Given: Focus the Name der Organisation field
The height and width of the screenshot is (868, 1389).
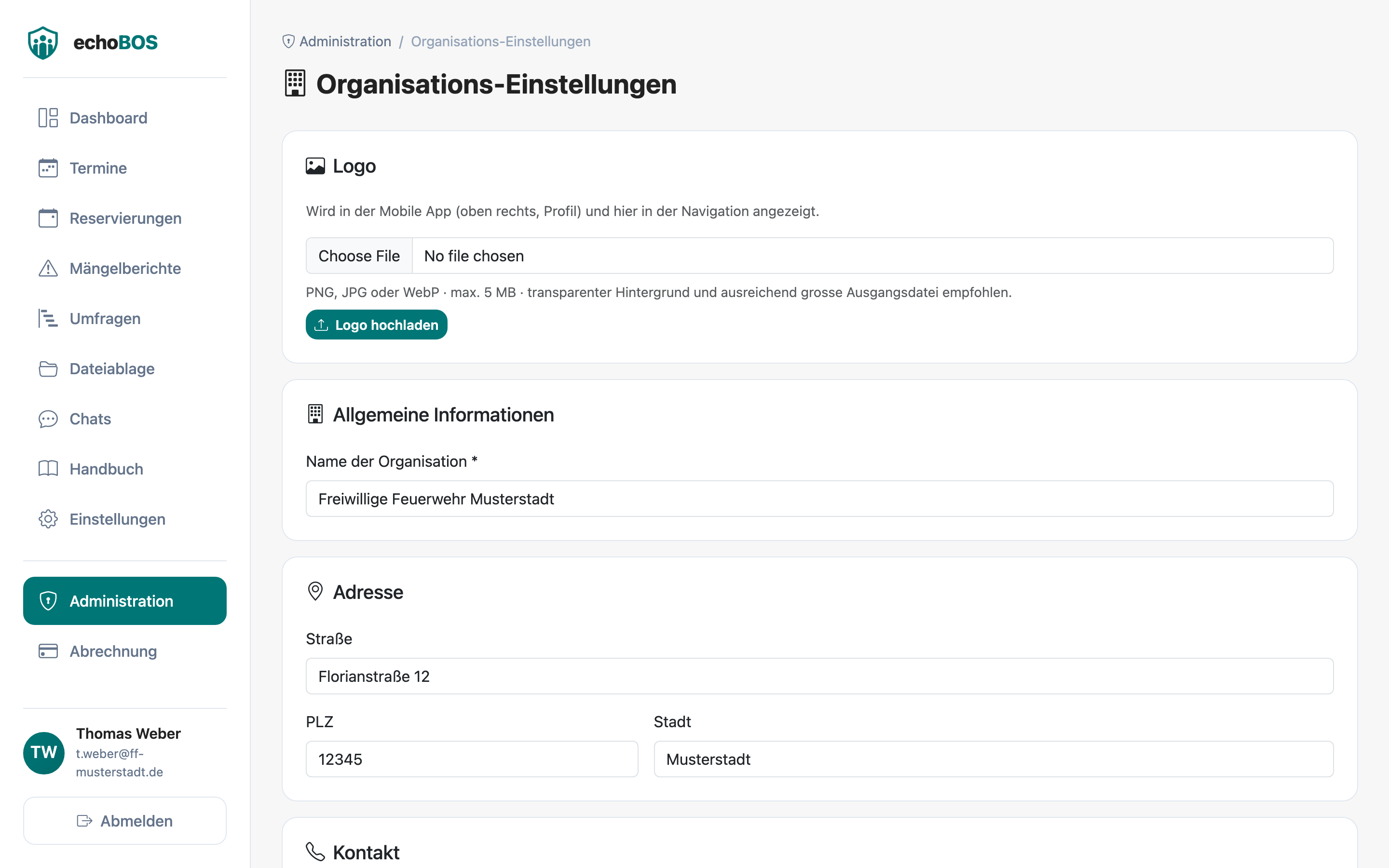Looking at the screenshot, I should pos(819,498).
